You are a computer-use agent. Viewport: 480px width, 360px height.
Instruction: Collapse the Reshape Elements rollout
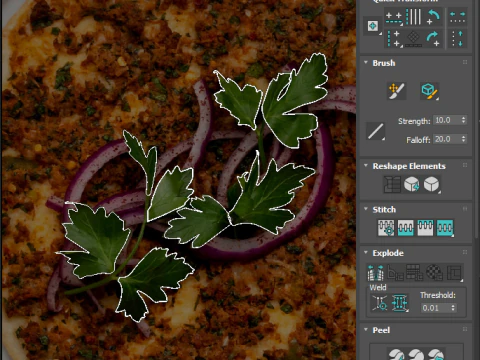click(366, 166)
